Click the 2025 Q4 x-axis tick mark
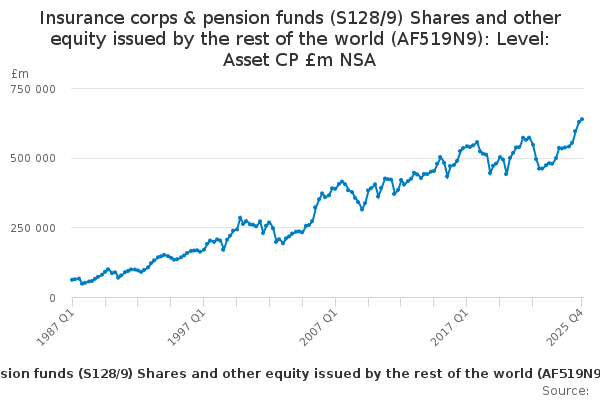600x400 pixels. click(582, 301)
